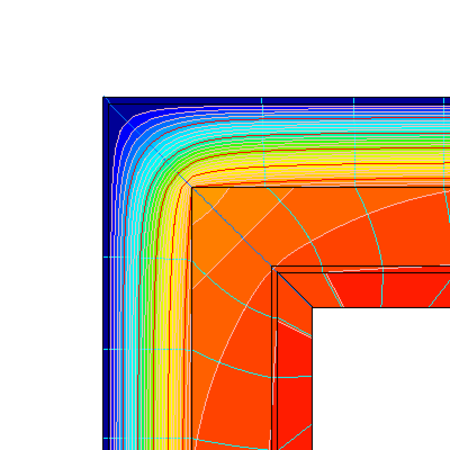Select the dark blue strip along the top edge
Screen dimensions: 450x450
pyautogui.click(x=277, y=101)
